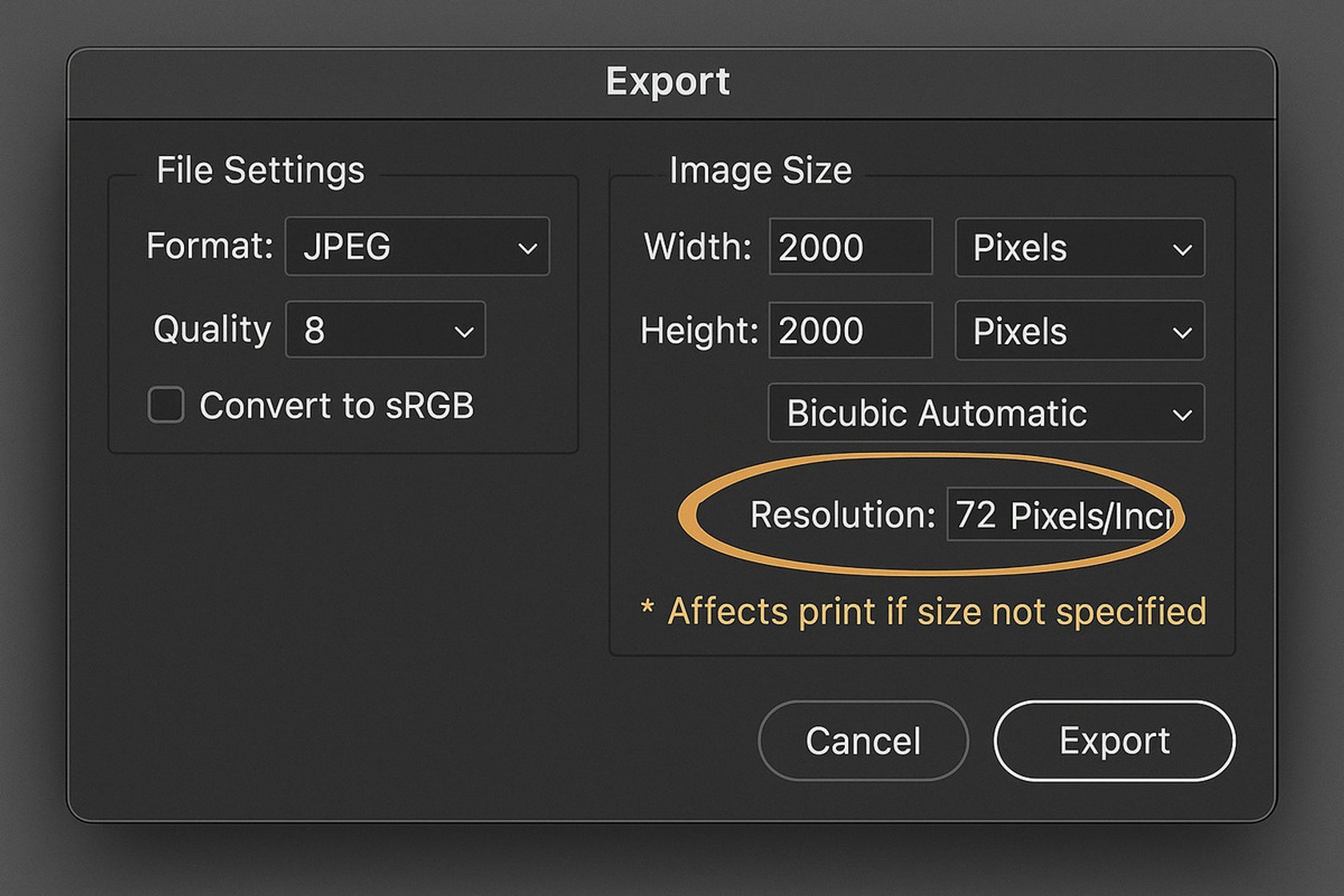Open the Format dropdown showing JPEG
Viewport: 1344px width, 896px height.
click(x=416, y=247)
